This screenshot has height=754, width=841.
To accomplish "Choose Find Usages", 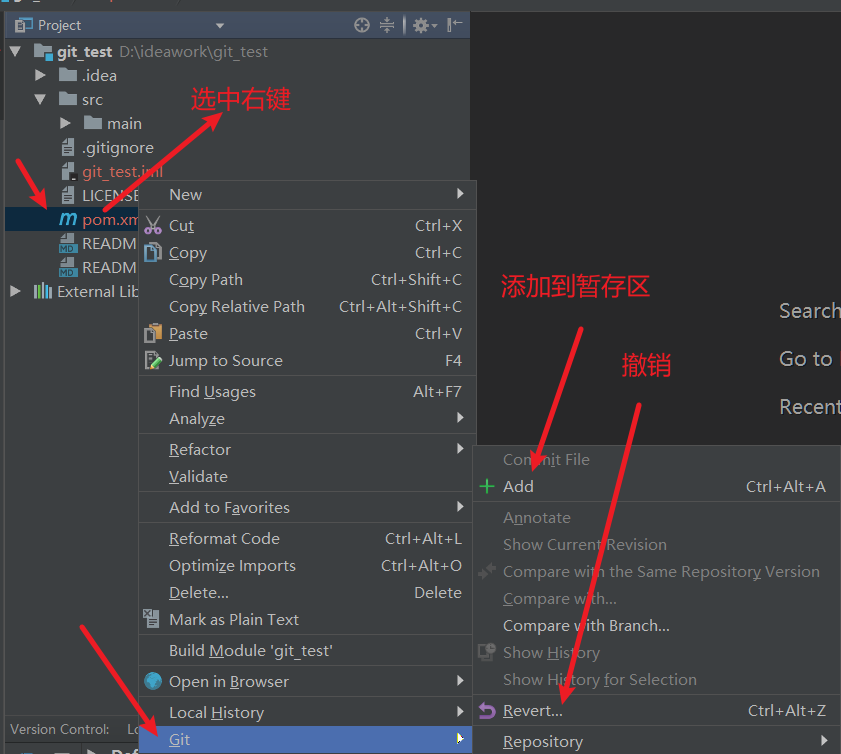I will 307,391.
